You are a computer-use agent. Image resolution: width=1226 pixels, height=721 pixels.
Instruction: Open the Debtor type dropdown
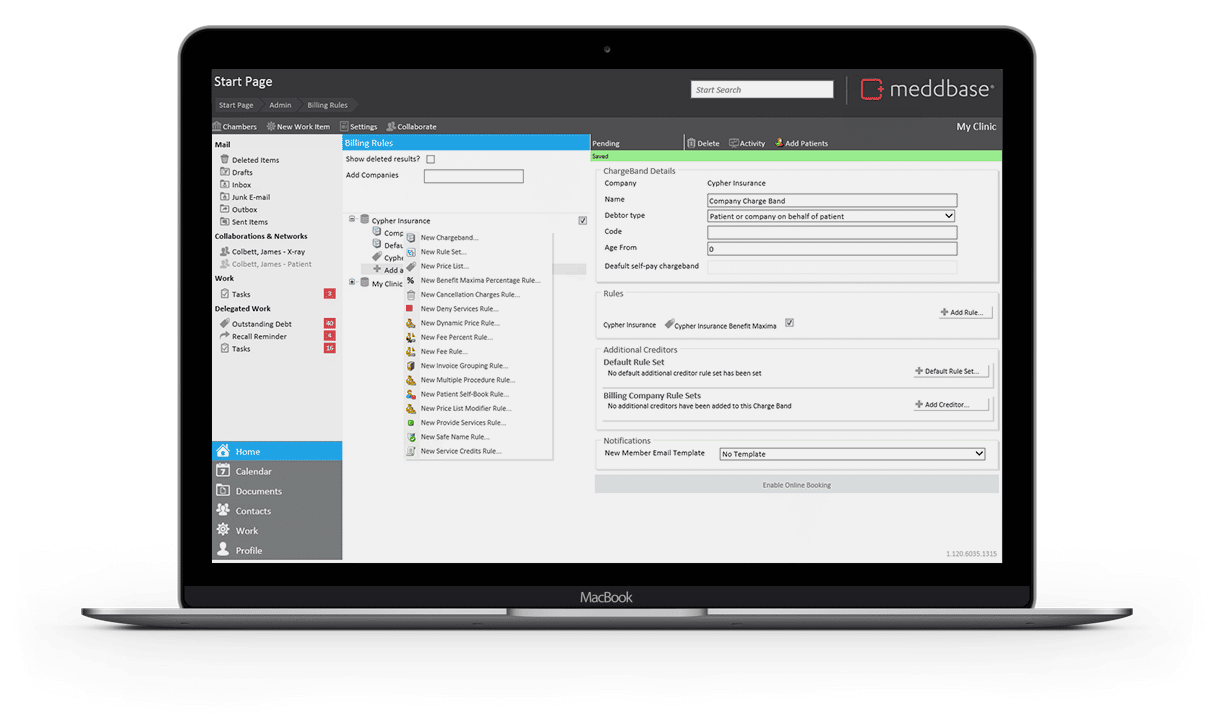tap(831, 216)
